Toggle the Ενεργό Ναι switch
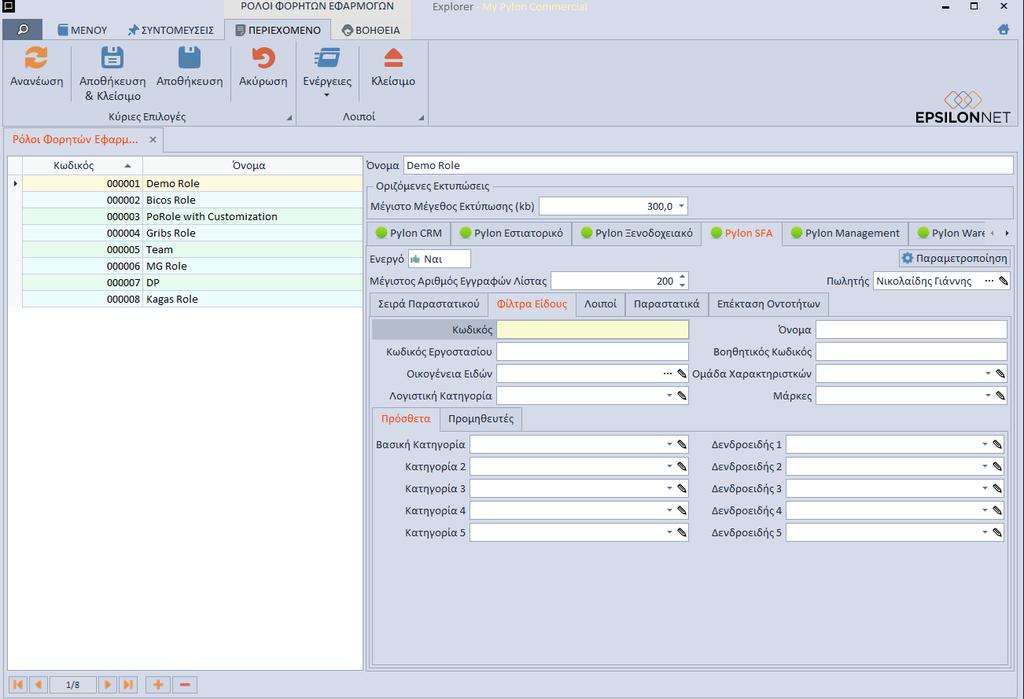The height and width of the screenshot is (699, 1024). point(439,259)
